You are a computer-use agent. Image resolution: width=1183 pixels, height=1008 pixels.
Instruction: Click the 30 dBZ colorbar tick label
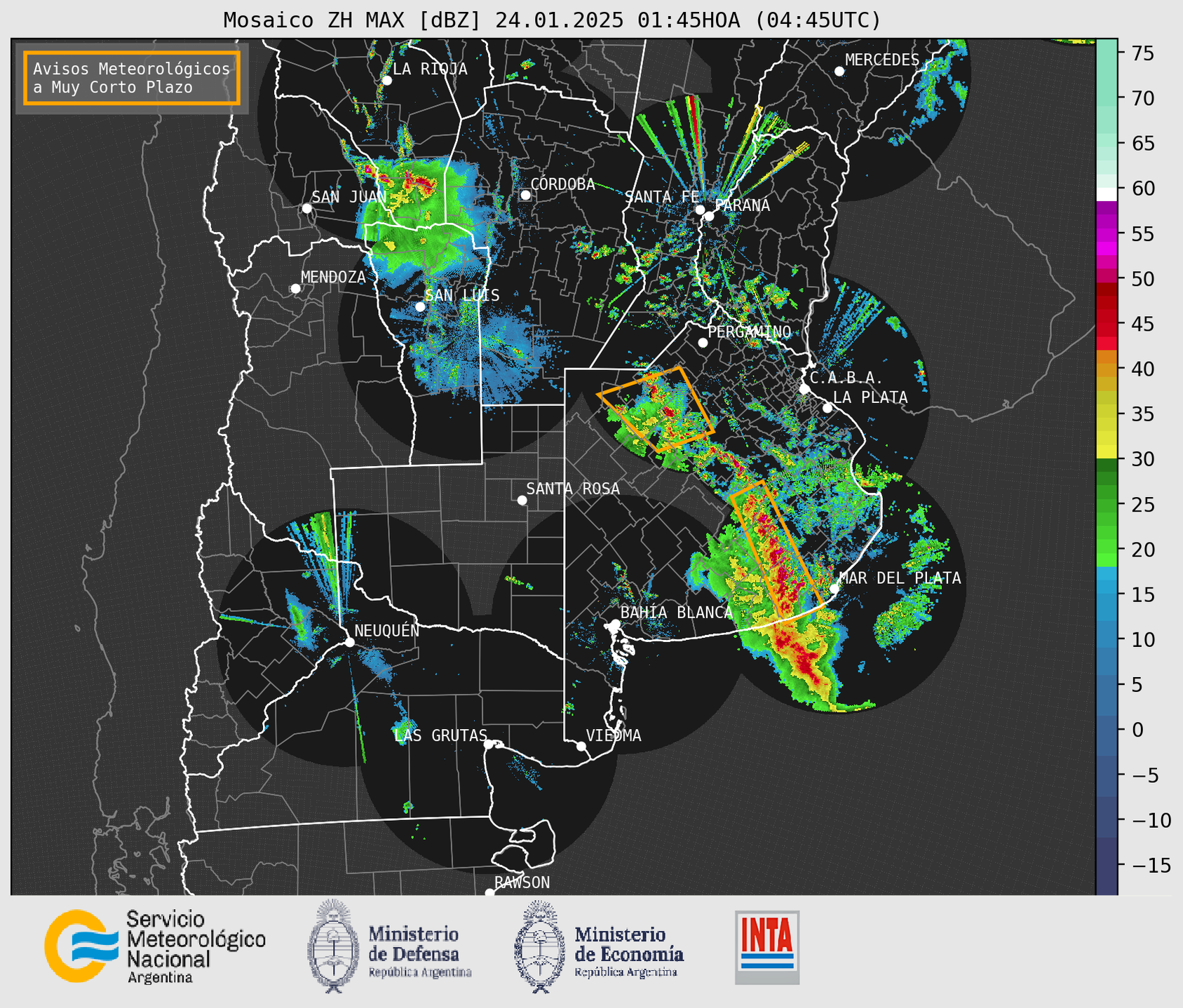point(1143,460)
